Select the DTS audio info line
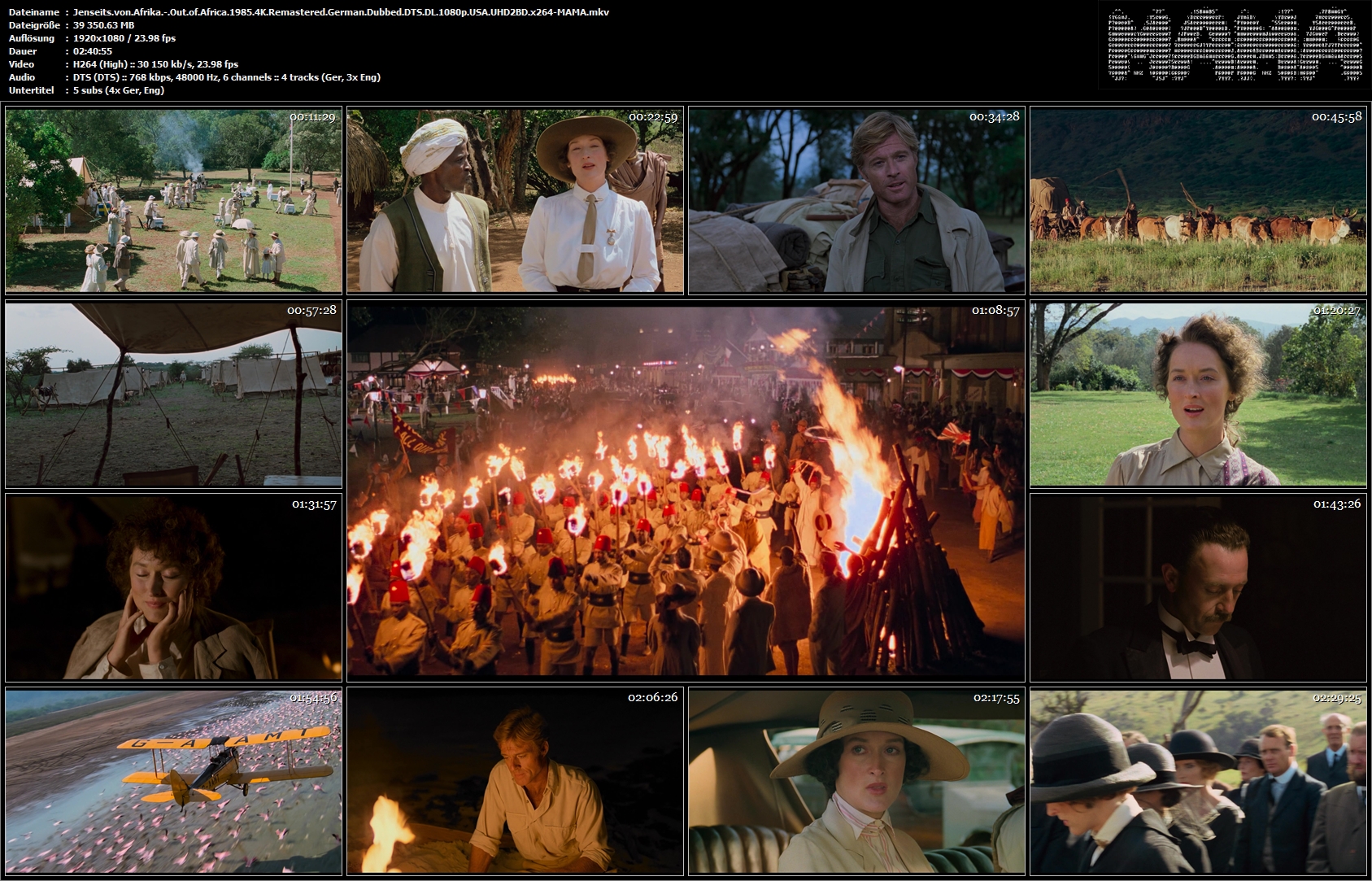 (226, 77)
